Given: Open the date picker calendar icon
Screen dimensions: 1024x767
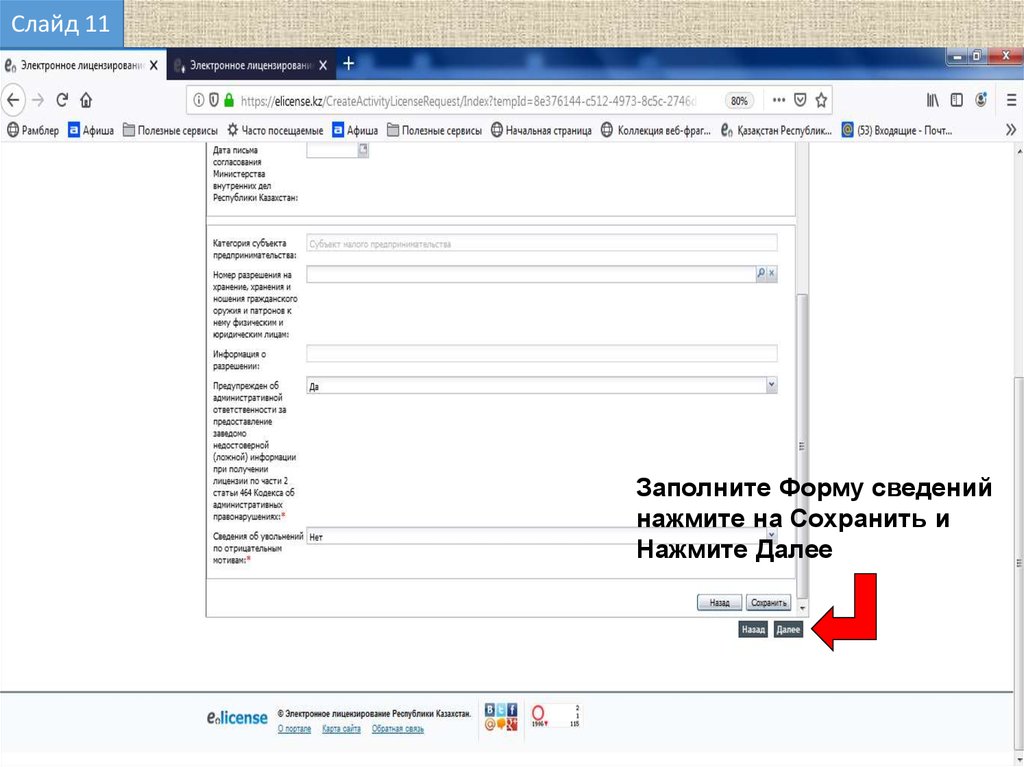Looking at the screenshot, I should pyautogui.click(x=363, y=149).
